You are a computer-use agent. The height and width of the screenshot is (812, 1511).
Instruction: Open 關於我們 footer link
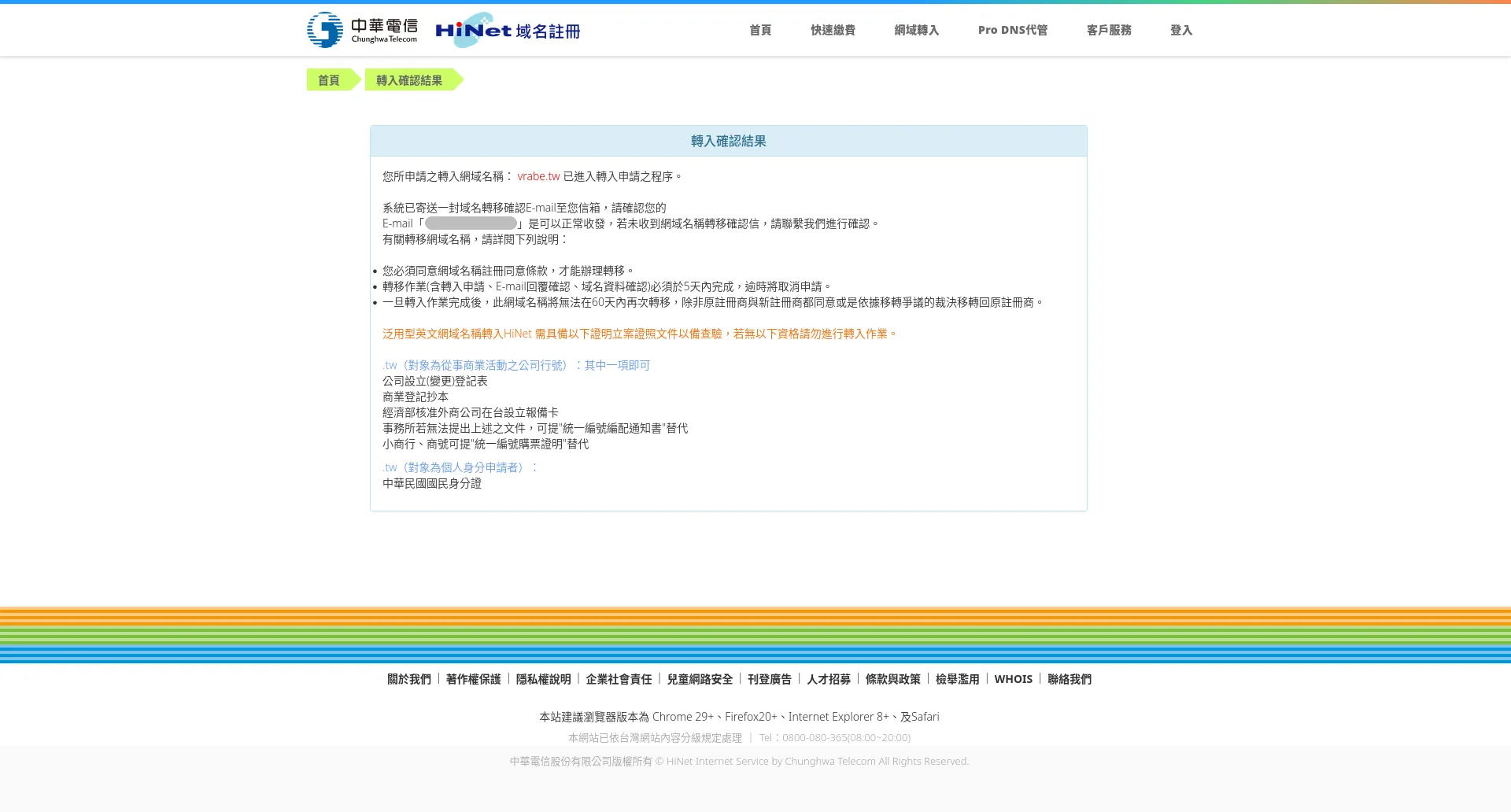point(409,679)
